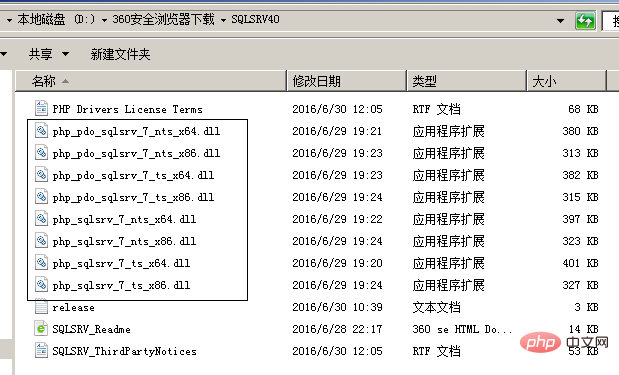The image size is (619, 375).
Task: Select file name php_sqlsrv_7_nts_x64.dll
Action: (x=124, y=219)
